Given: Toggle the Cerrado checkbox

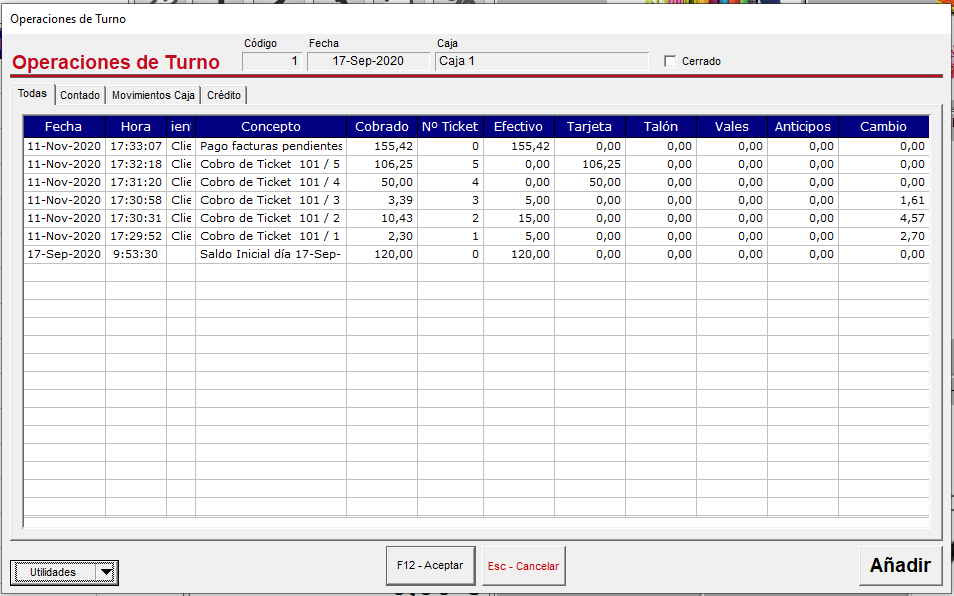Looking at the screenshot, I should [x=670, y=61].
